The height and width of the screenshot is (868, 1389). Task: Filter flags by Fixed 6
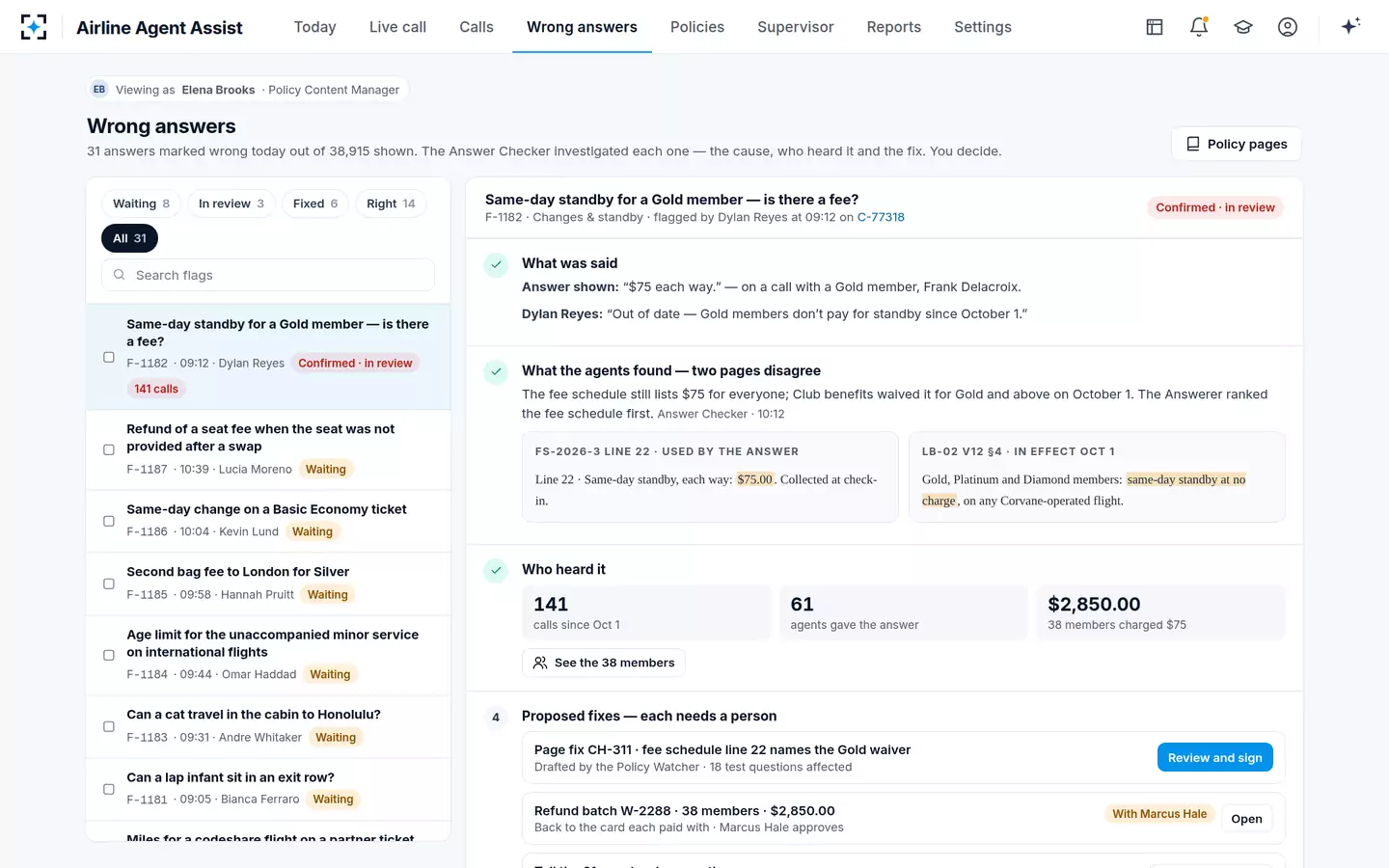tap(315, 203)
